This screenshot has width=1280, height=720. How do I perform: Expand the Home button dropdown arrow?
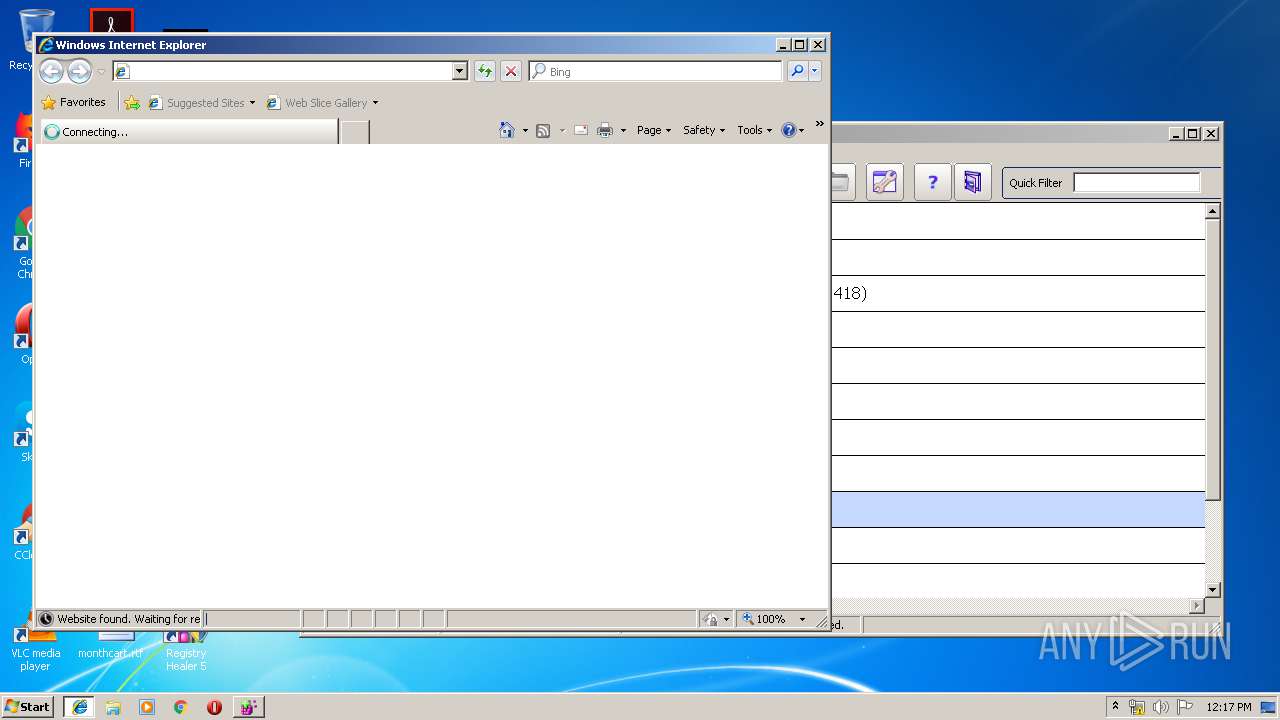(x=525, y=130)
